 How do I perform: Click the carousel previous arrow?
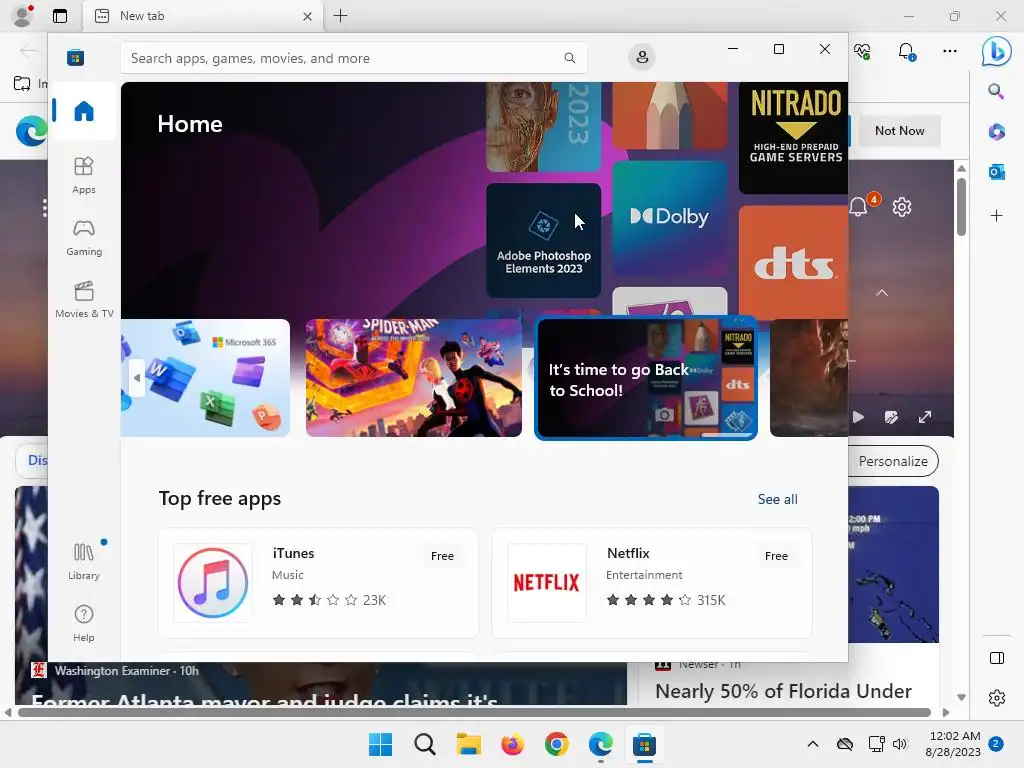[x=136, y=377]
